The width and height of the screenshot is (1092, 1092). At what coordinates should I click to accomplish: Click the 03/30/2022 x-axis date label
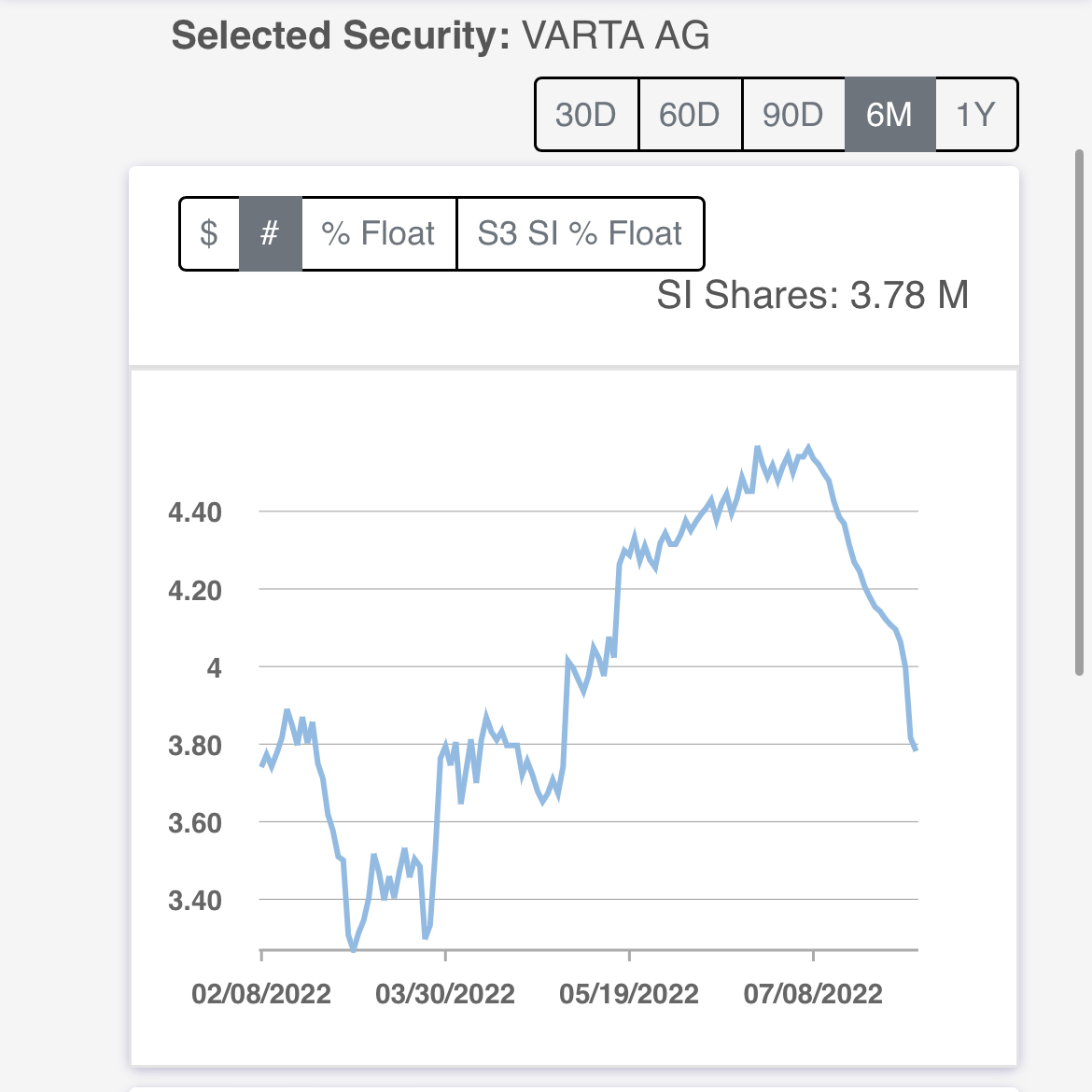pos(445,993)
